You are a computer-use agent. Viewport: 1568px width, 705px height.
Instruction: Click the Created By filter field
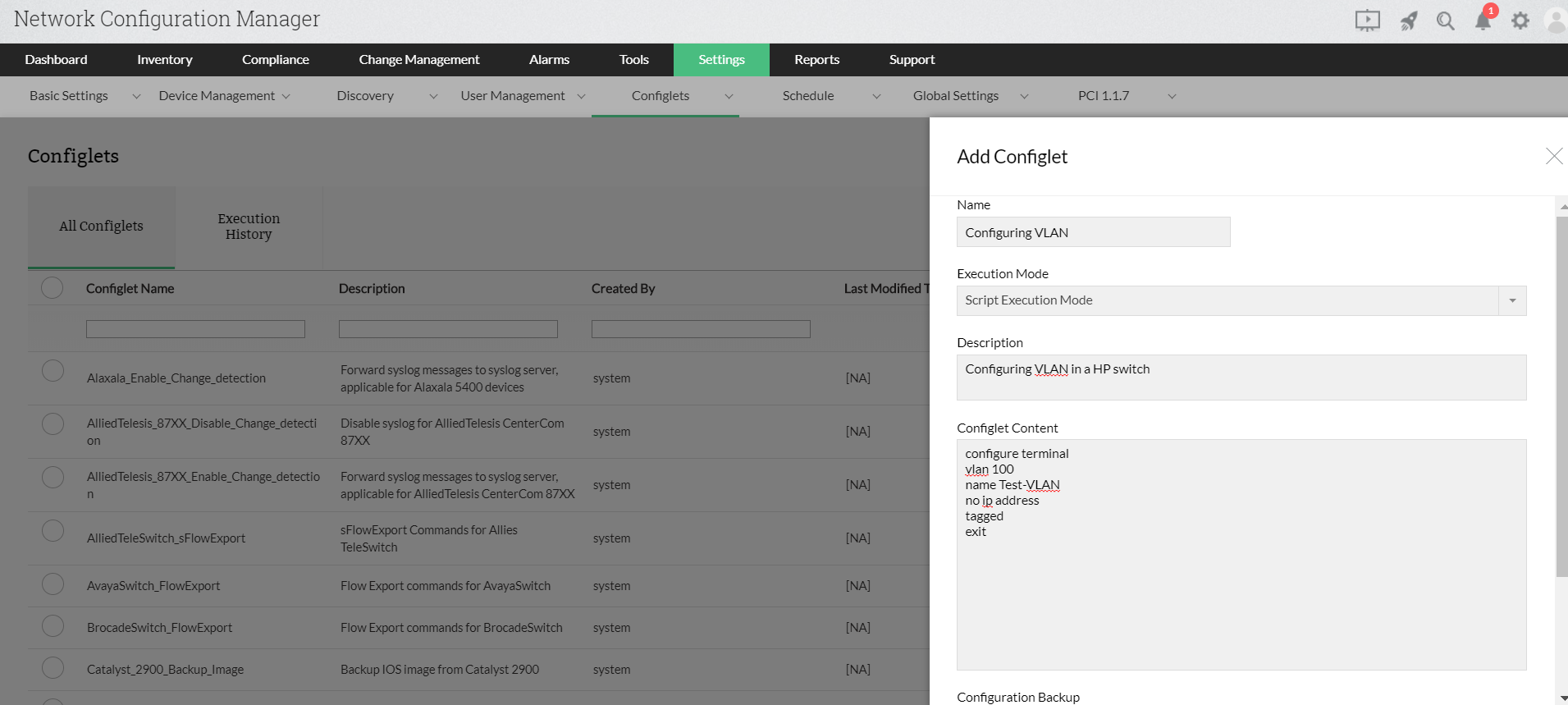coord(701,329)
